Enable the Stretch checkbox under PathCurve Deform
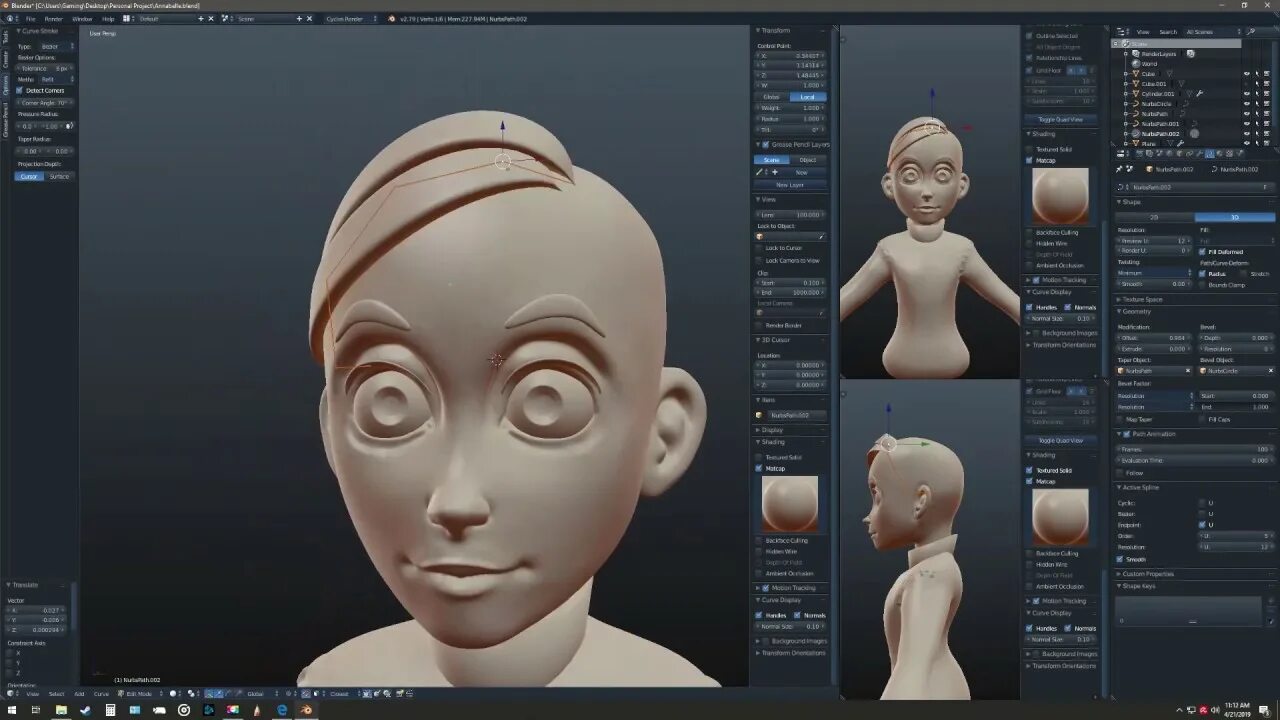The height and width of the screenshot is (720, 1280). click(1241, 273)
